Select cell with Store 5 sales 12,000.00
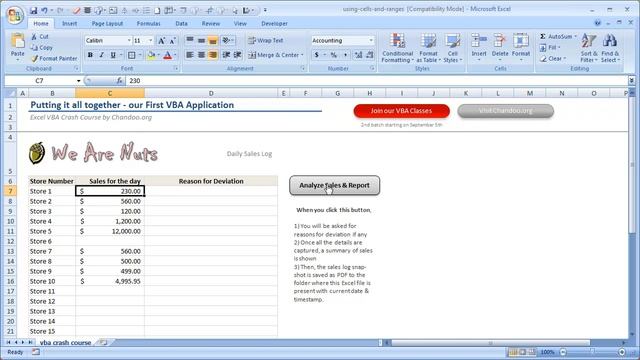This screenshot has height=360, width=640. [x=110, y=231]
